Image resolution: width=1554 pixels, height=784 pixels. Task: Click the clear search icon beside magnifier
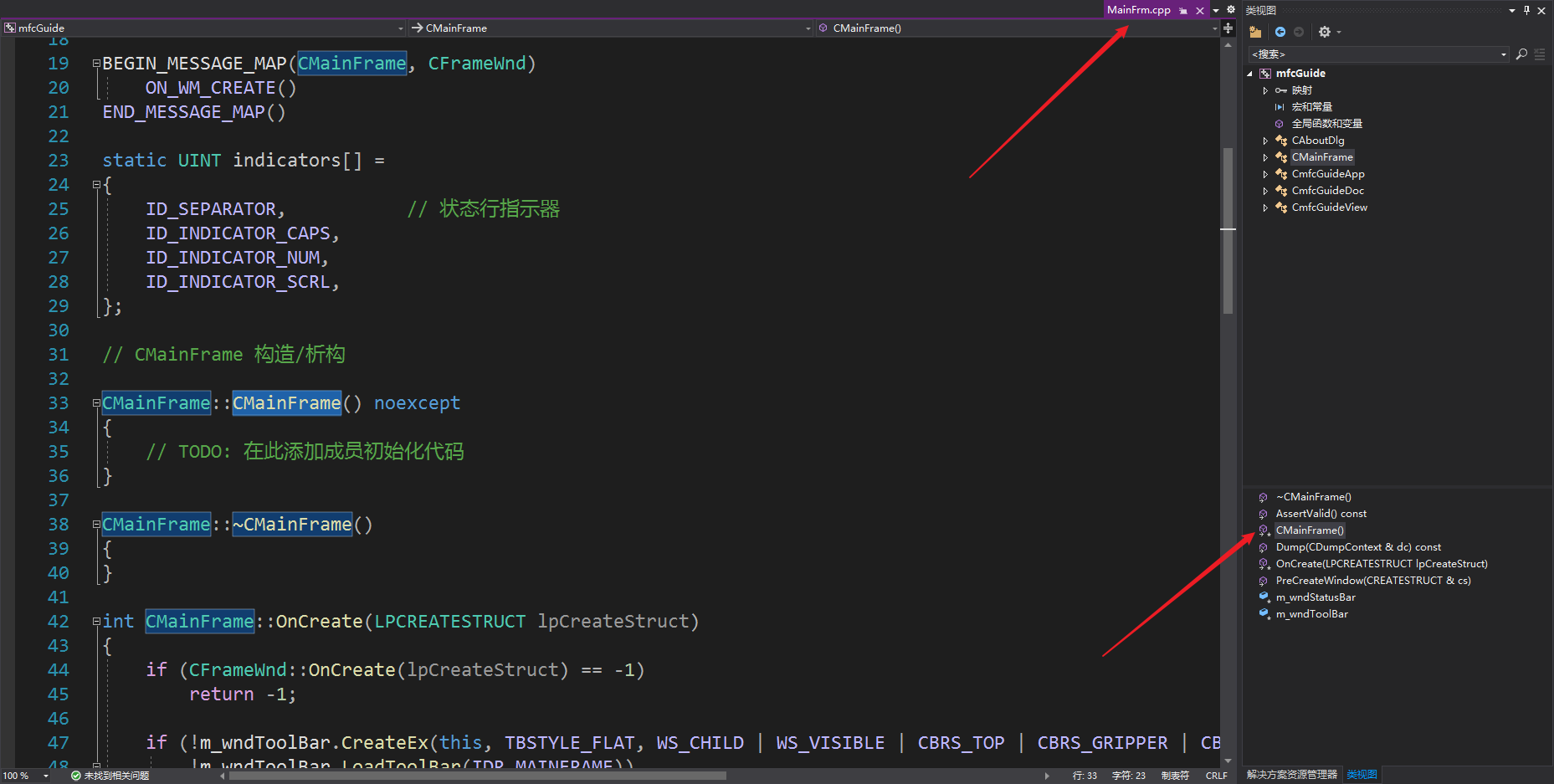pos(1540,54)
